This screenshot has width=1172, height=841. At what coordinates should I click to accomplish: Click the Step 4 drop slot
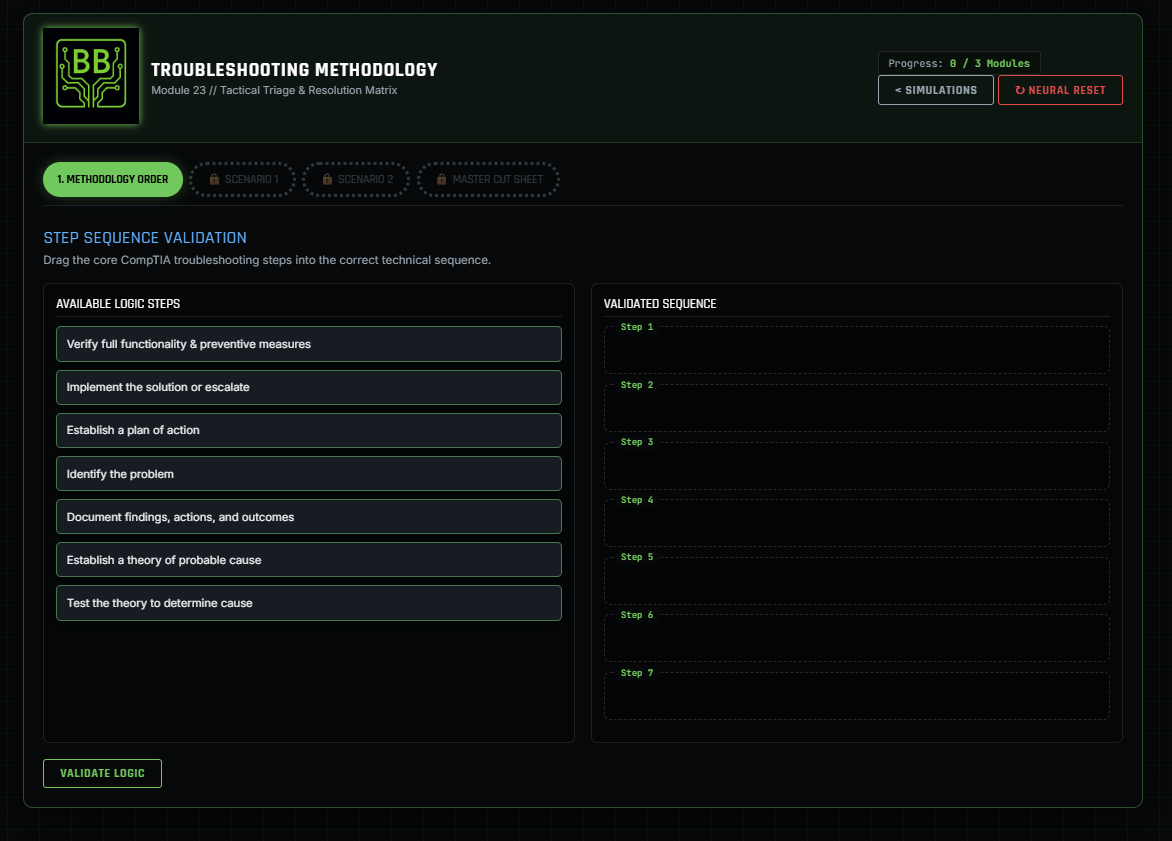click(x=856, y=523)
